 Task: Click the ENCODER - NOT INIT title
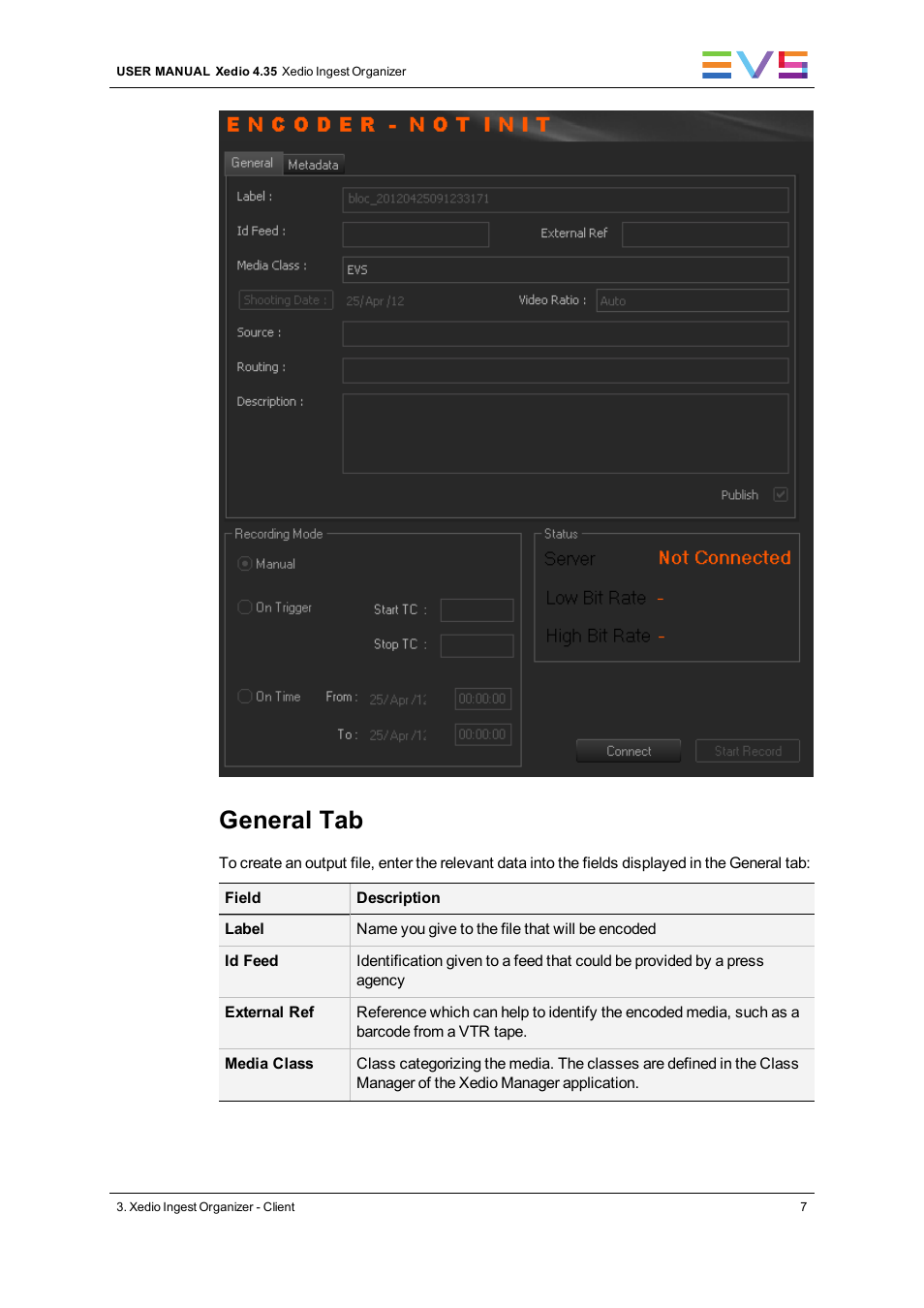click(388, 125)
